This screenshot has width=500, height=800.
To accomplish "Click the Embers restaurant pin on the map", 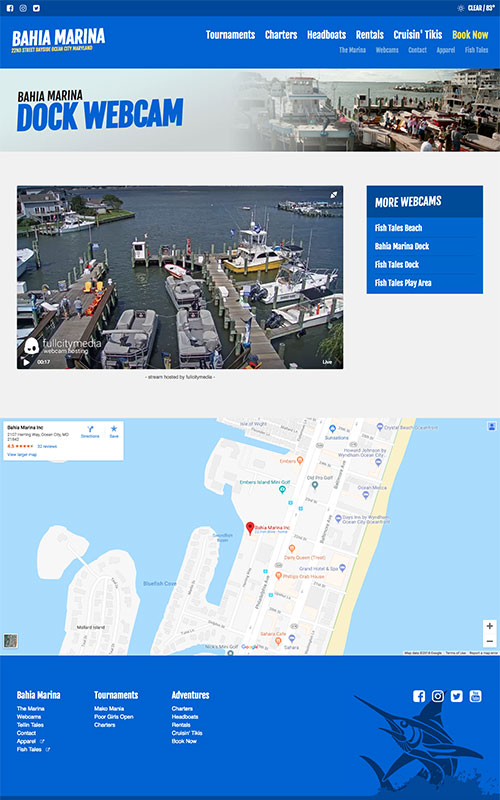I will click(300, 460).
